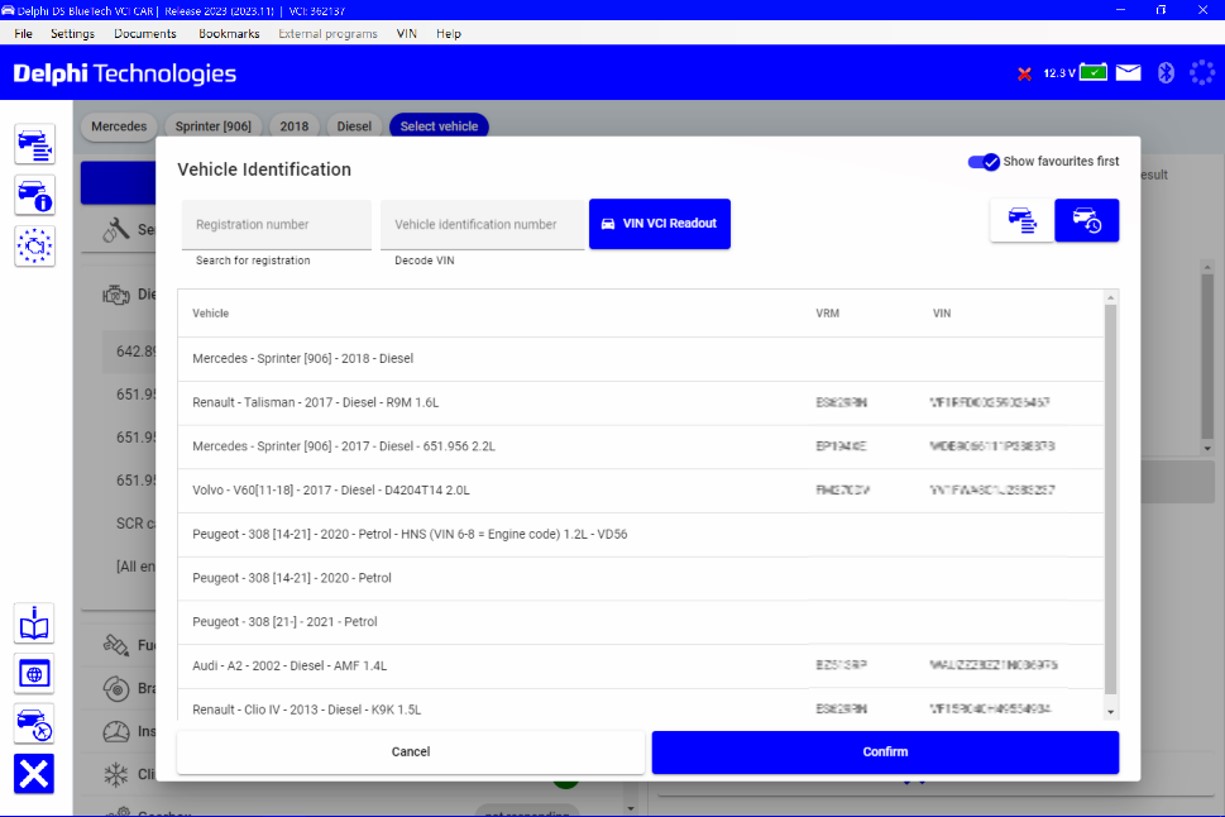This screenshot has width=1225, height=817.
Task: Select Peugeot 308 [14-21] 2020 HNS row
Action: pyautogui.click(x=641, y=535)
